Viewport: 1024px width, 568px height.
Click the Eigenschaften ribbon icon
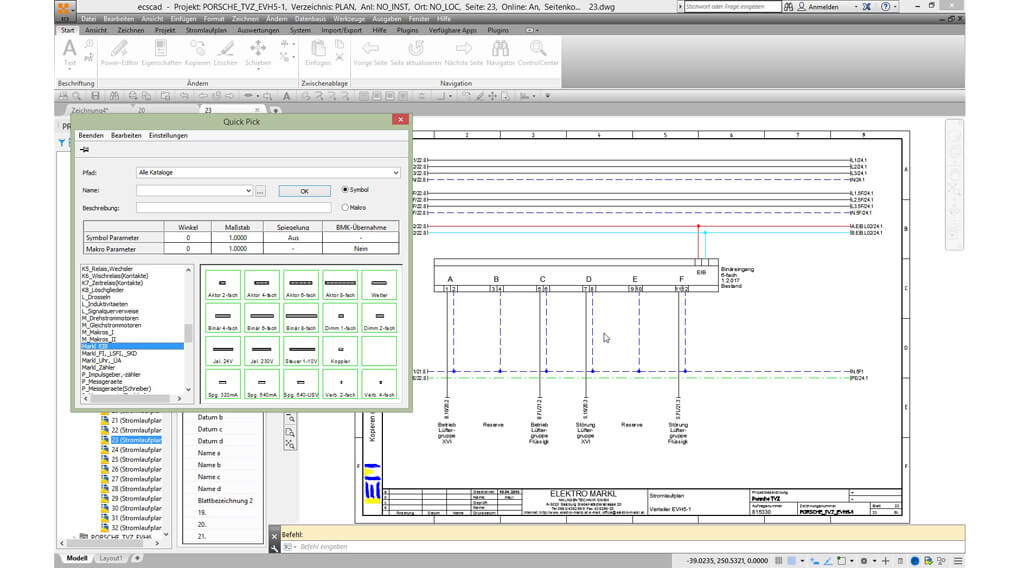(x=161, y=49)
